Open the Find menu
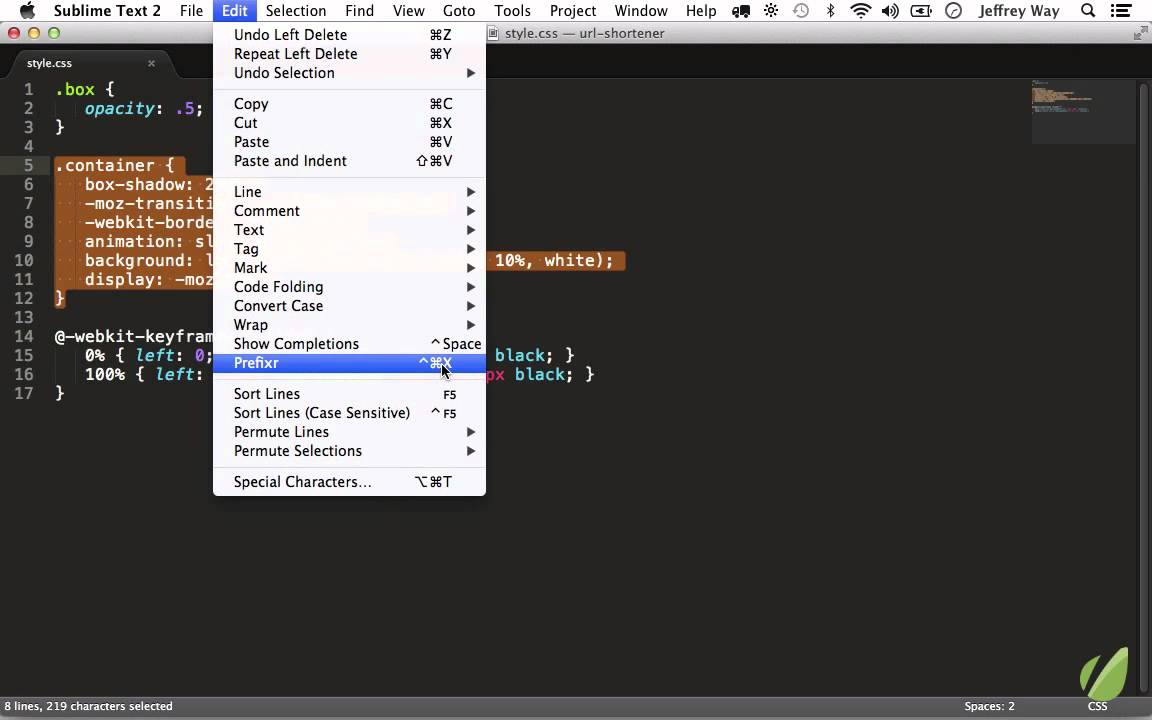 (359, 10)
